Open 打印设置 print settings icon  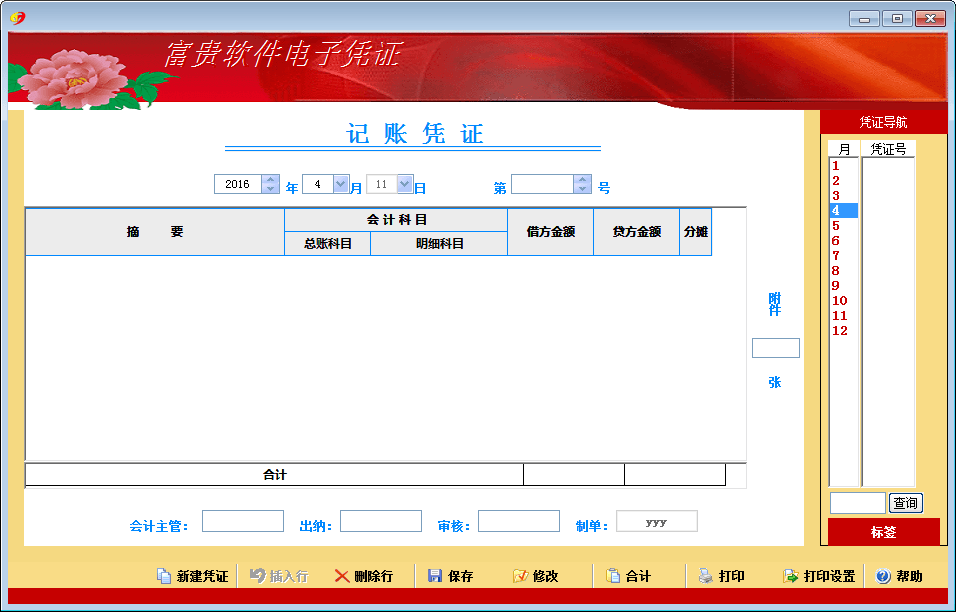[791, 576]
